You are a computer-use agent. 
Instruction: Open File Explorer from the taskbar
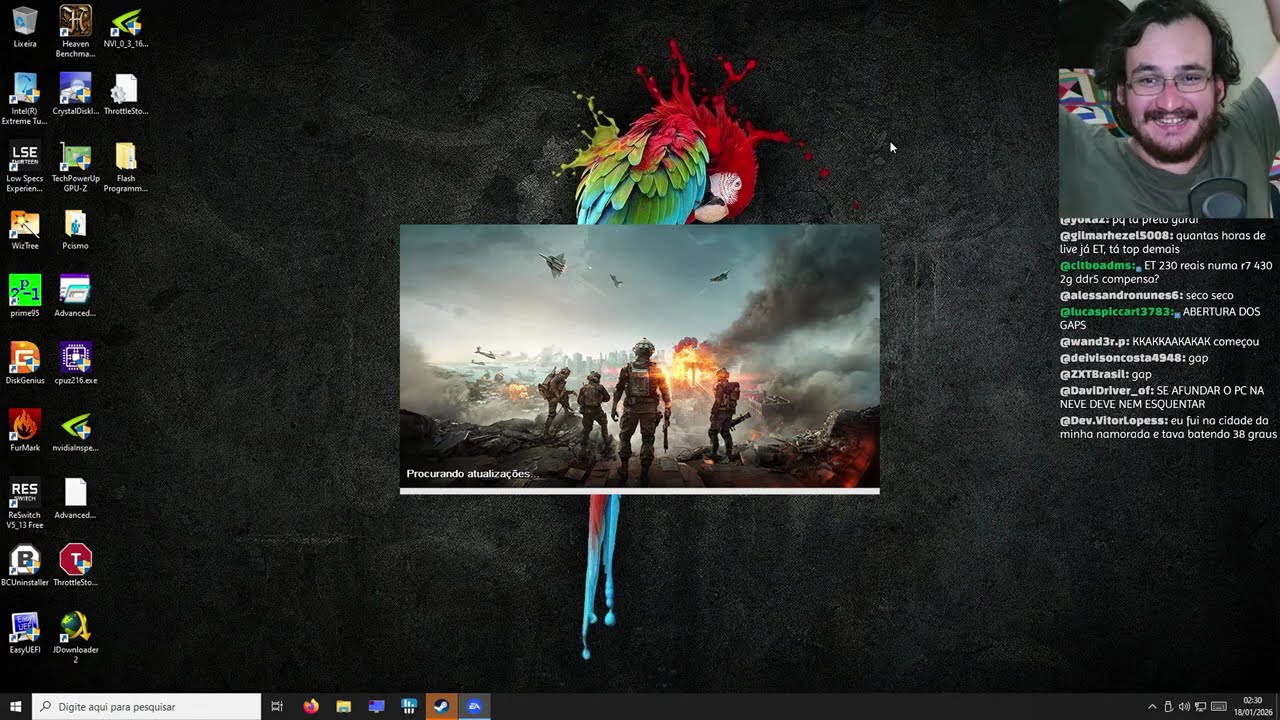coord(343,706)
